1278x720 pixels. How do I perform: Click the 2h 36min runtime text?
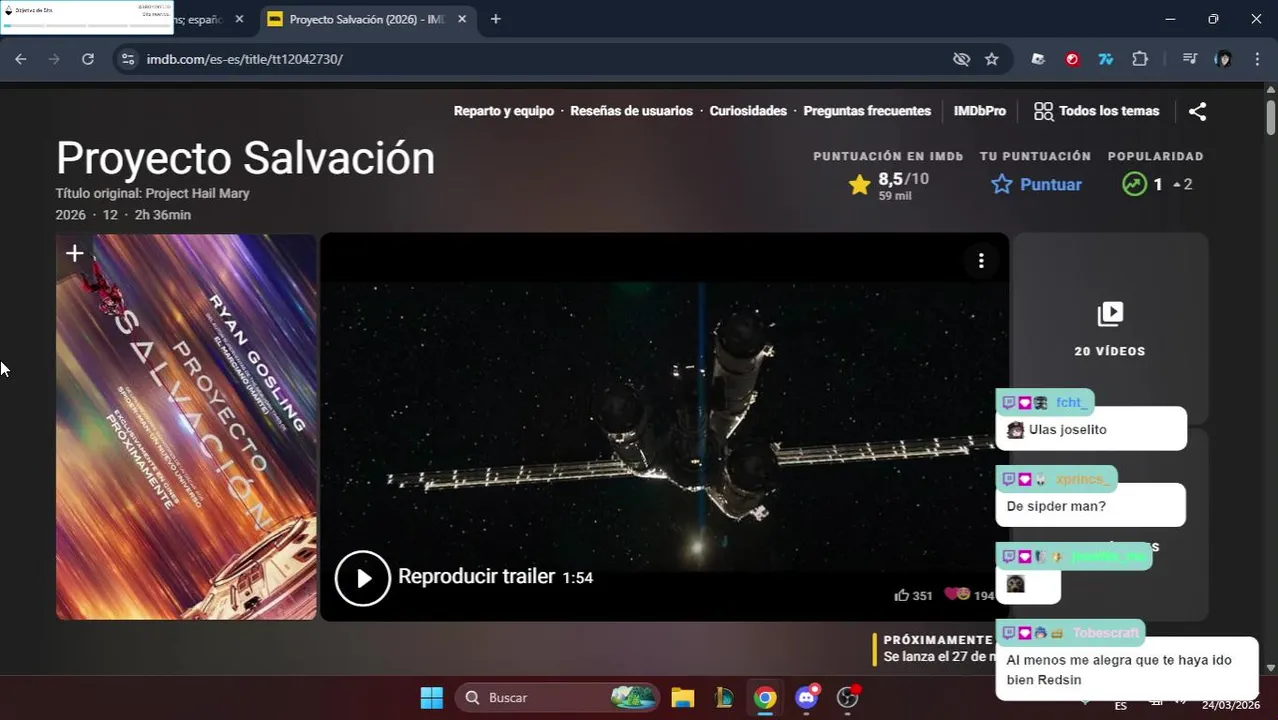(x=162, y=215)
